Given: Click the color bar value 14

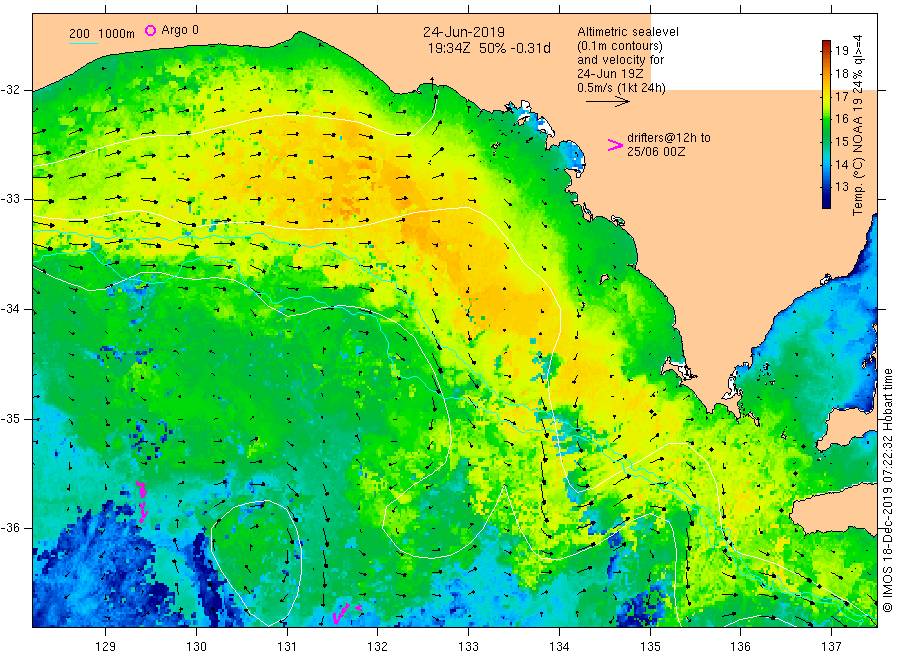Looking at the screenshot, I should click(x=841, y=165).
